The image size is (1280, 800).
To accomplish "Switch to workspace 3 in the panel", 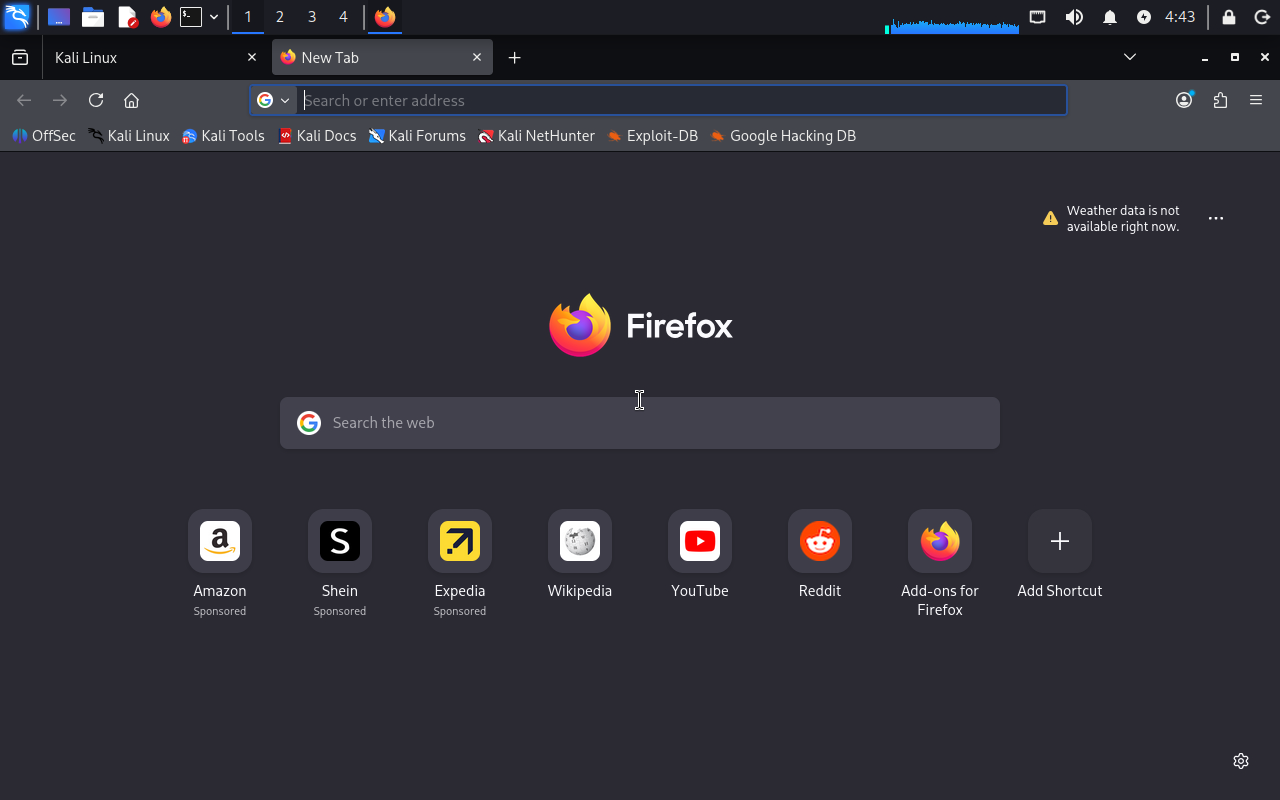I will coord(312,17).
